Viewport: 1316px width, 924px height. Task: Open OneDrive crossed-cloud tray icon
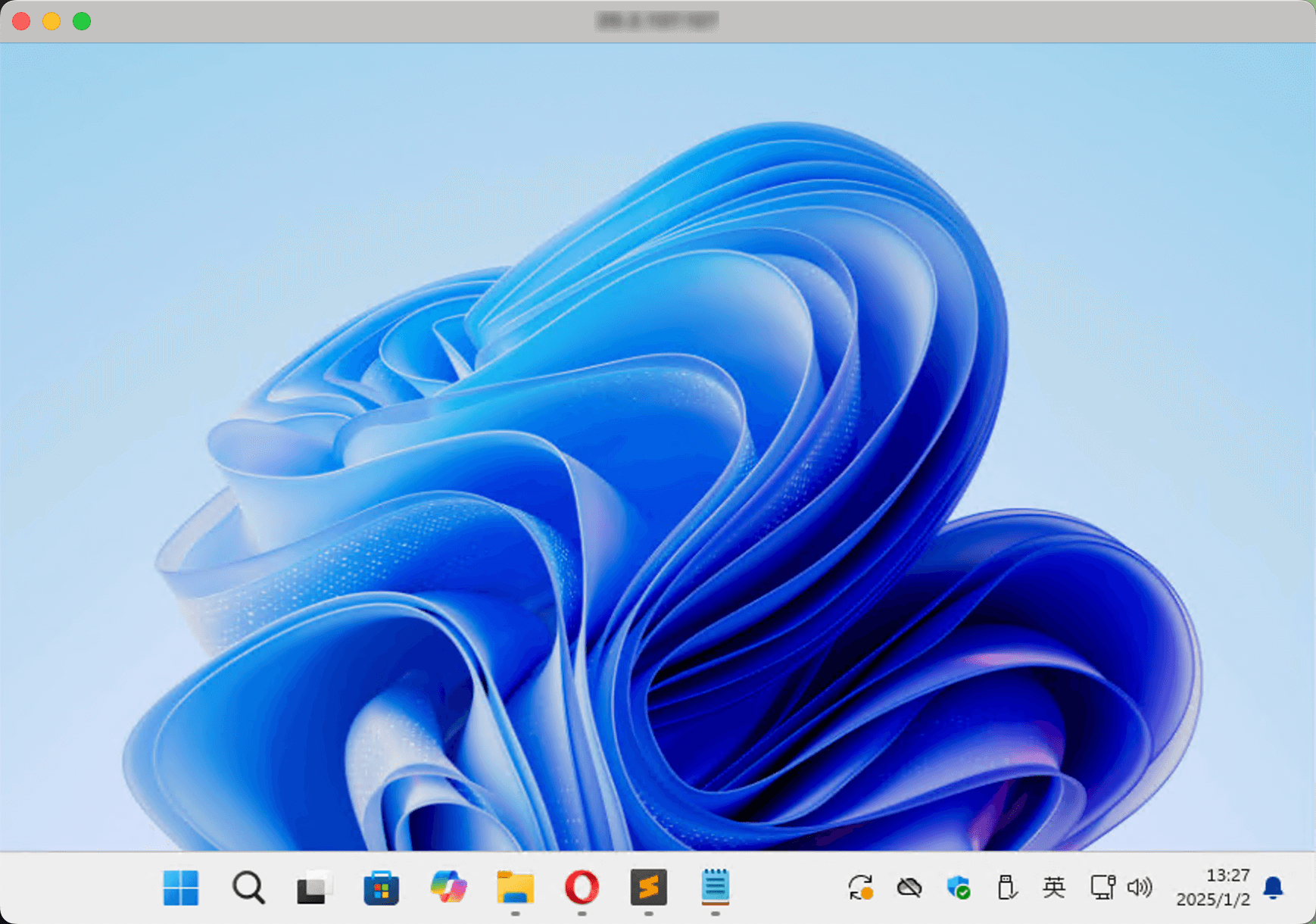click(909, 887)
